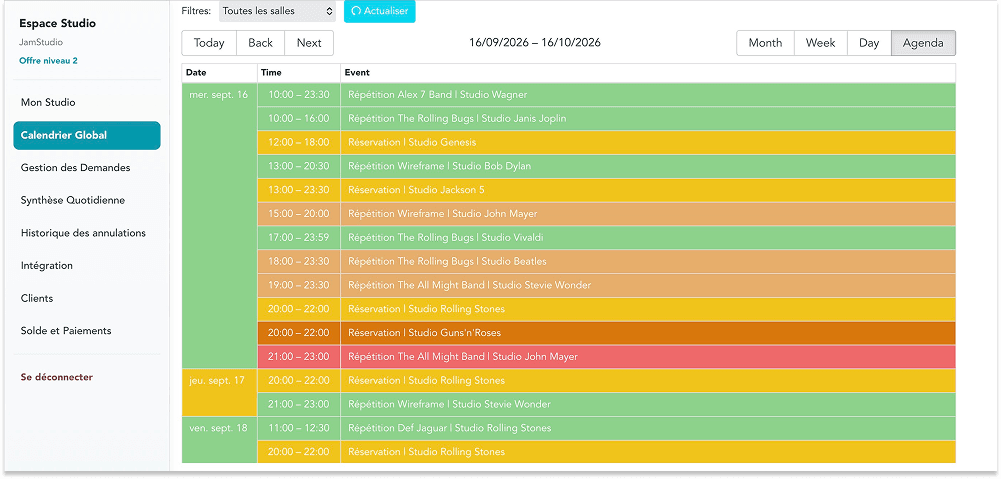Click the Se déconnecter link

pyautogui.click(x=56, y=377)
